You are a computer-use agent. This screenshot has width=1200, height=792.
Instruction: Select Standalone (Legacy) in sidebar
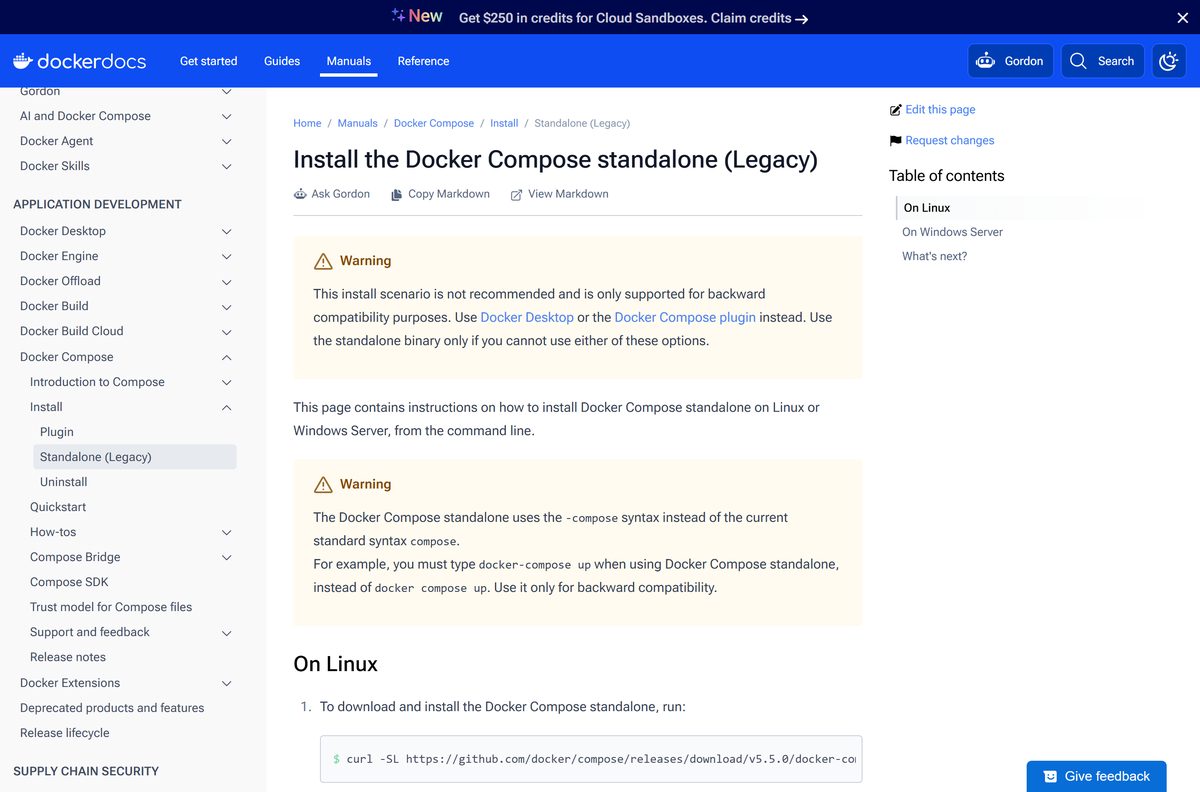(x=135, y=457)
